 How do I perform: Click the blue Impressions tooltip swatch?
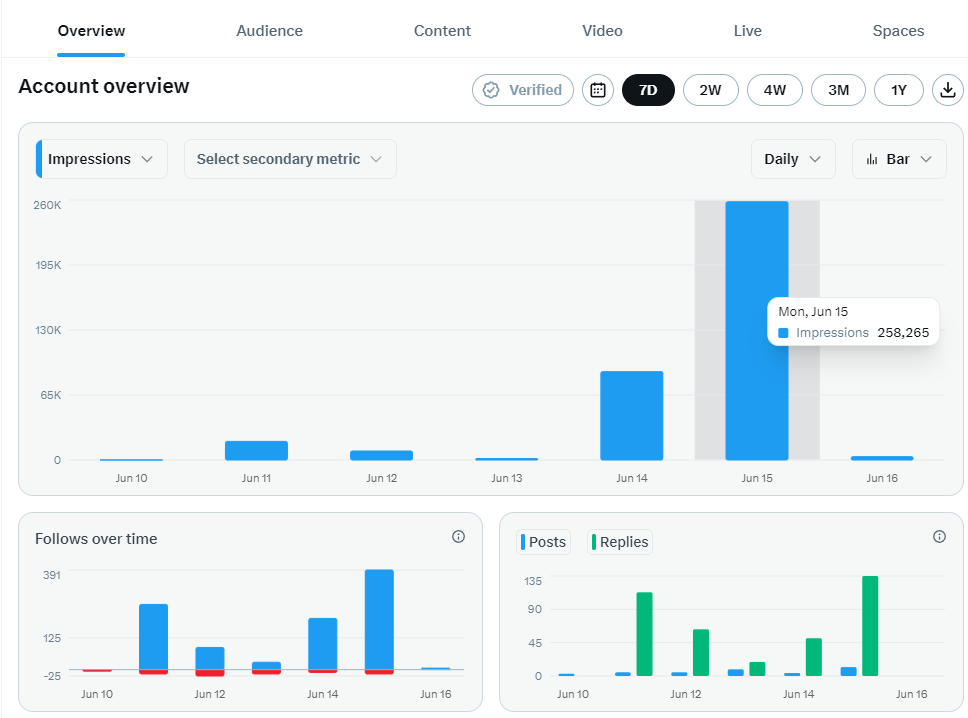point(783,333)
